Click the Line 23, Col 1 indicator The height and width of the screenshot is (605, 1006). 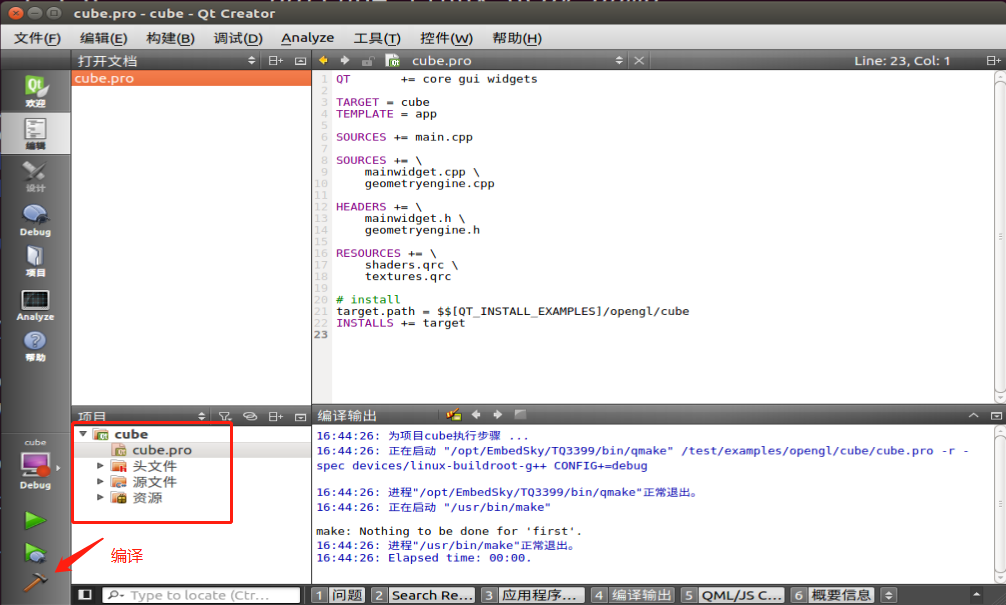901,60
